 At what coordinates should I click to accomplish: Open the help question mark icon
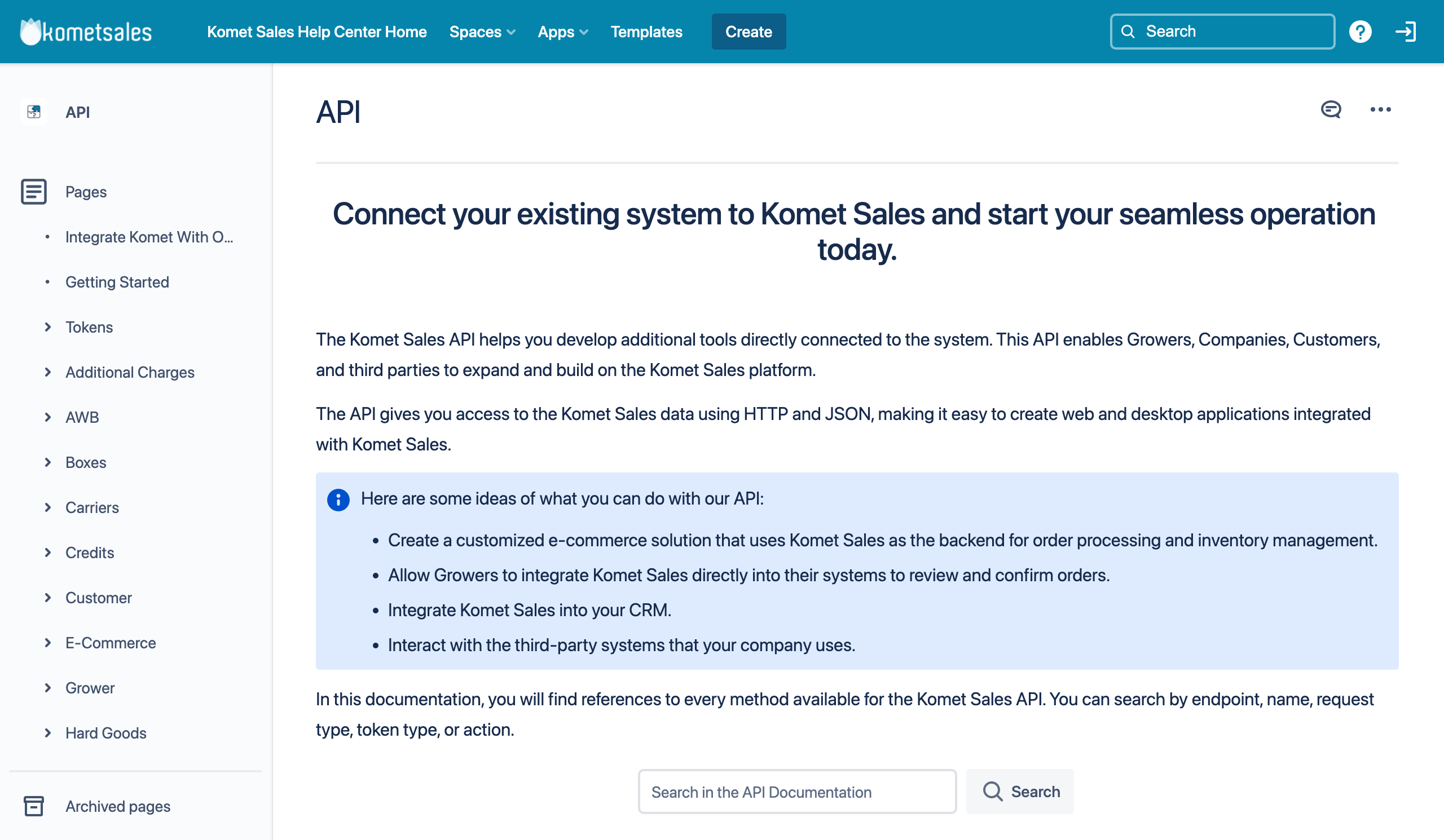[x=1360, y=32]
